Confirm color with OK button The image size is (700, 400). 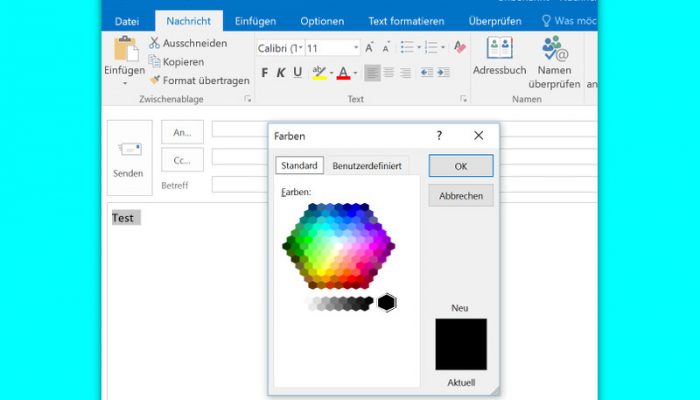coord(461,166)
